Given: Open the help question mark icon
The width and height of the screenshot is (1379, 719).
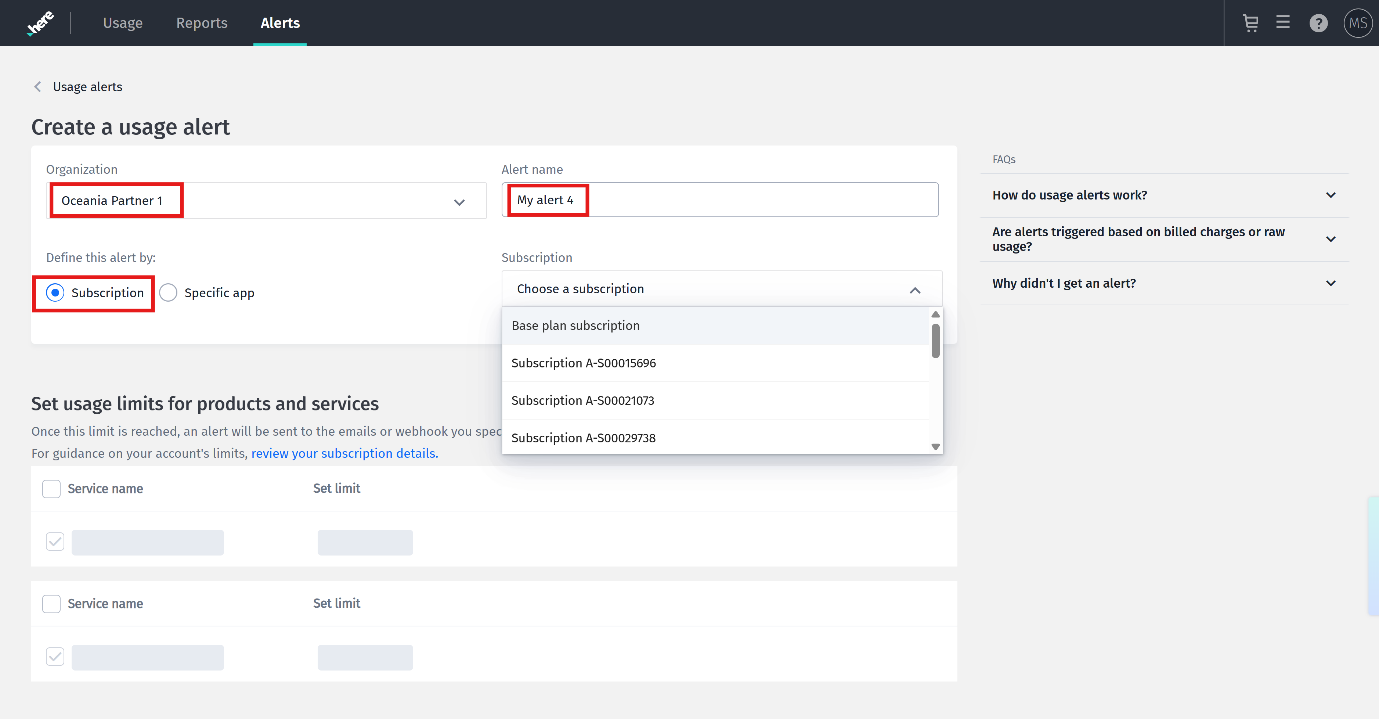Looking at the screenshot, I should [x=1319, y=23].
